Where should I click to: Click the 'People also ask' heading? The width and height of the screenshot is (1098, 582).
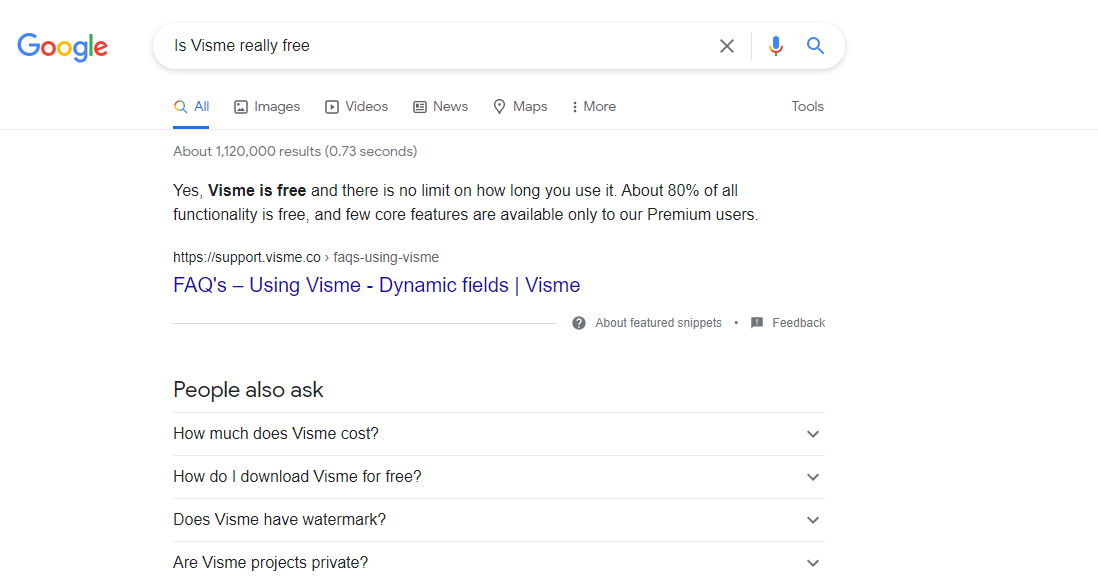pos(248,389)
